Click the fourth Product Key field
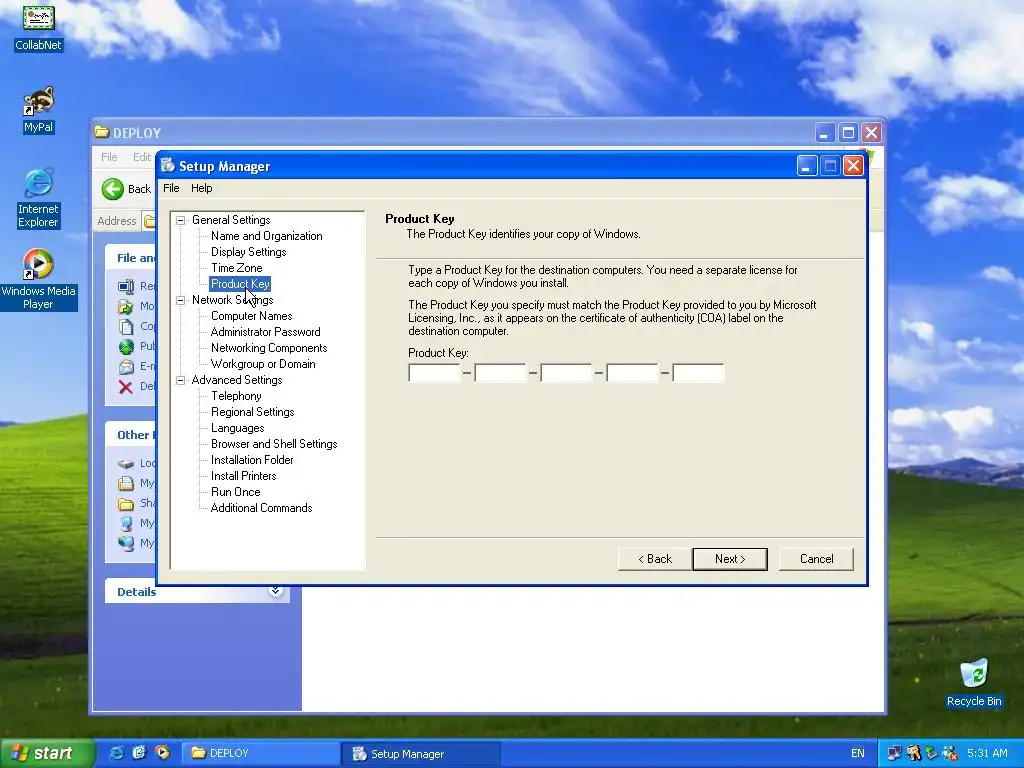Viewport: 1024px width, 768px height. pos(632,373)
